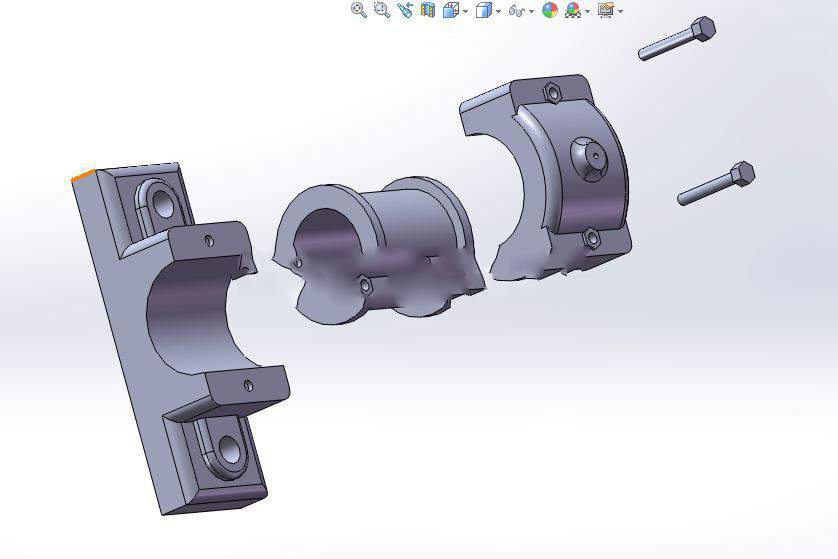Expand View Orientation dropdown arrow
This screenshot has width=838, height=559.
465,11
